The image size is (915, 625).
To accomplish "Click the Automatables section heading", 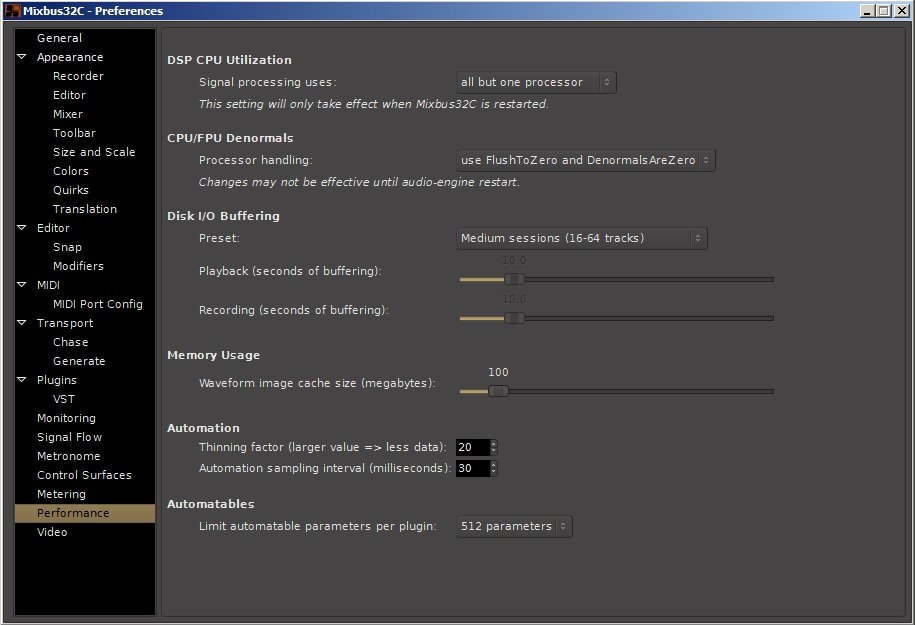I will [211, 504].
